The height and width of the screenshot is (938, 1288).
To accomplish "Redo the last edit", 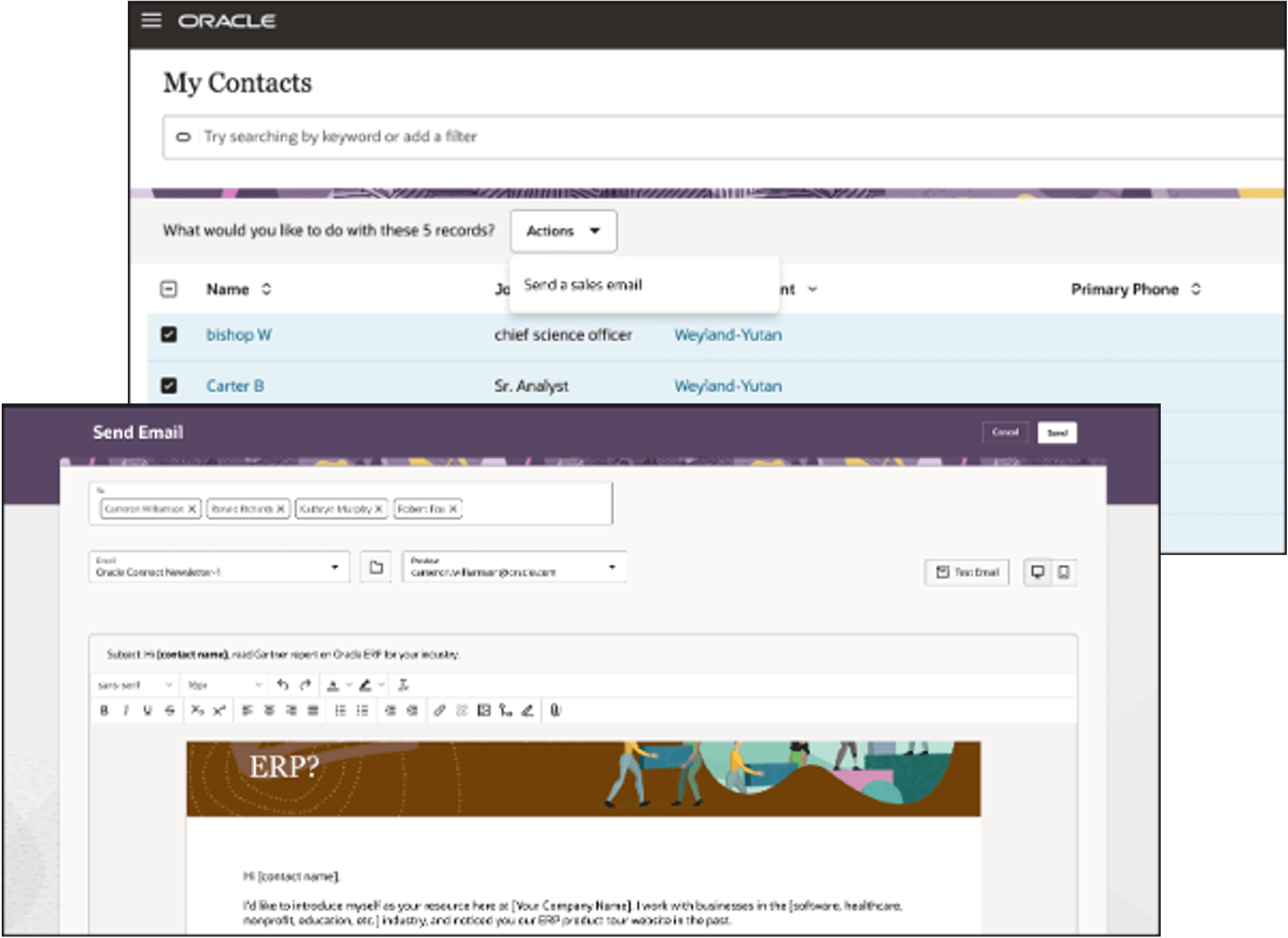I will tap(305, 685).
